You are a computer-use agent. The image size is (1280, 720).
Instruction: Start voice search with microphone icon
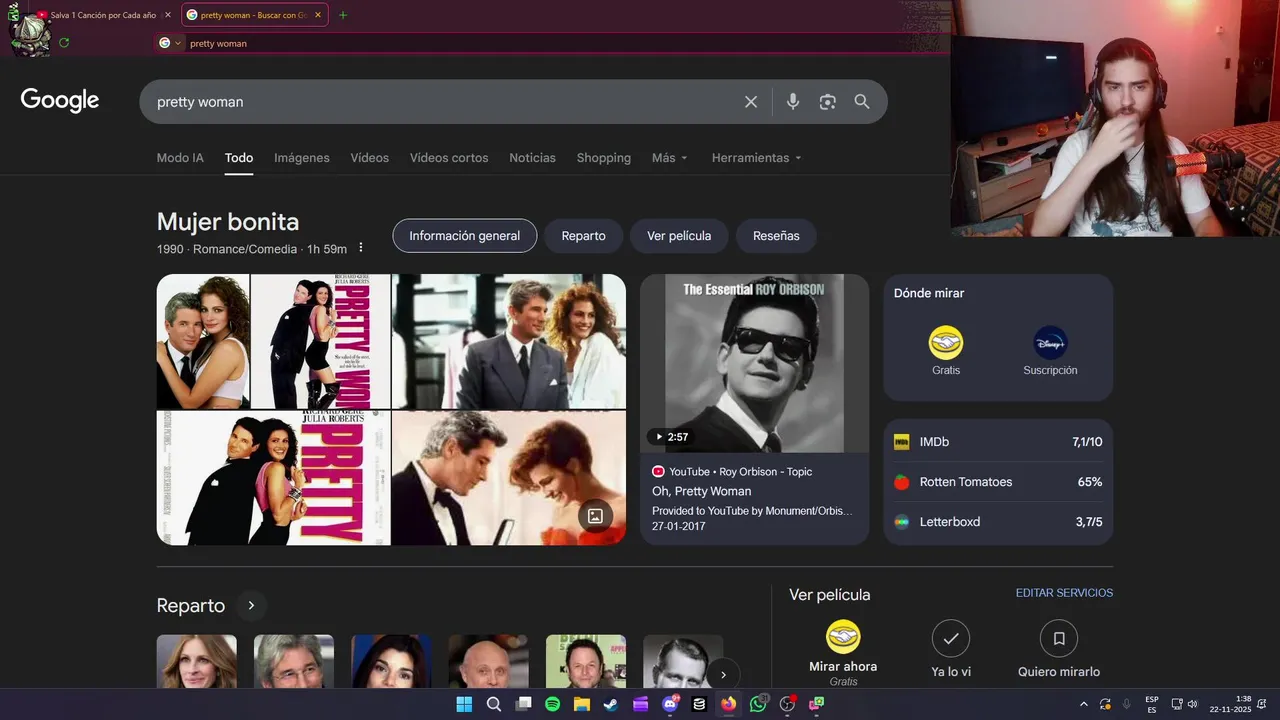pos(793,102)
